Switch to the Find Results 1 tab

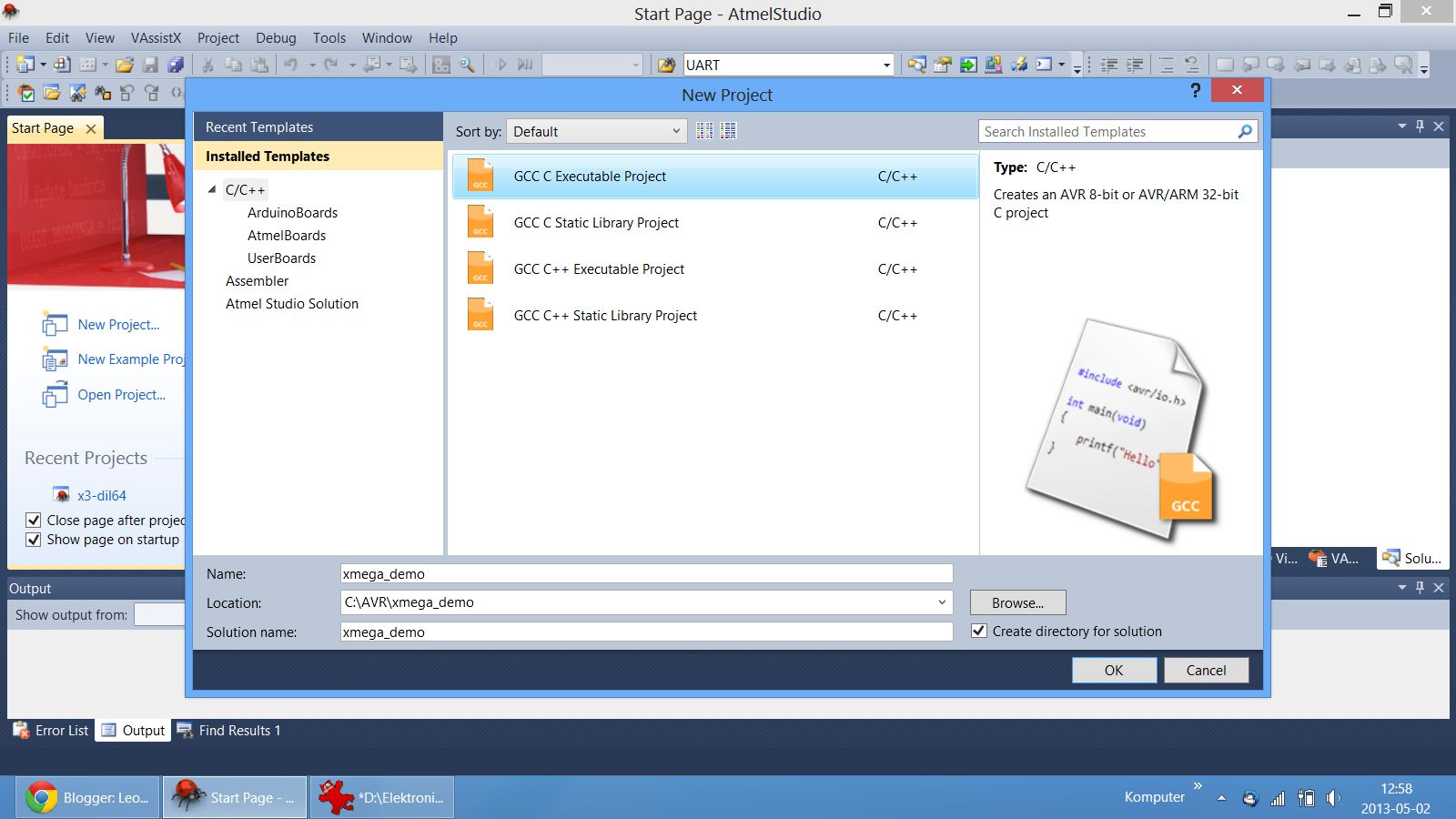[228, 730]
